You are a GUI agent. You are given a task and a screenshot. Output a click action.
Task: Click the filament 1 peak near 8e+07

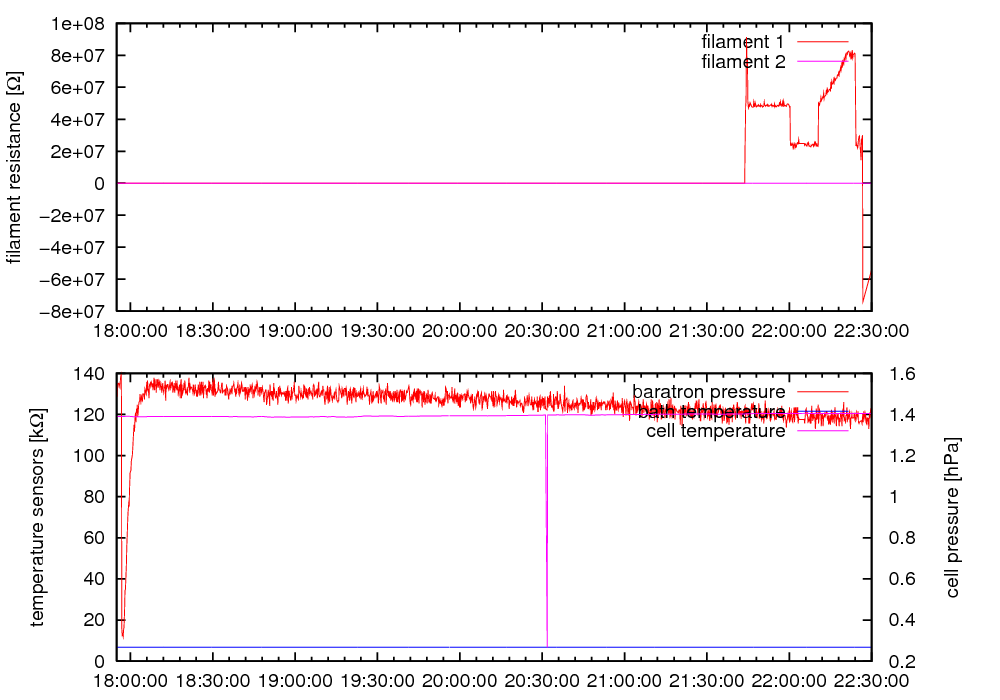click(x=850, y=54)
